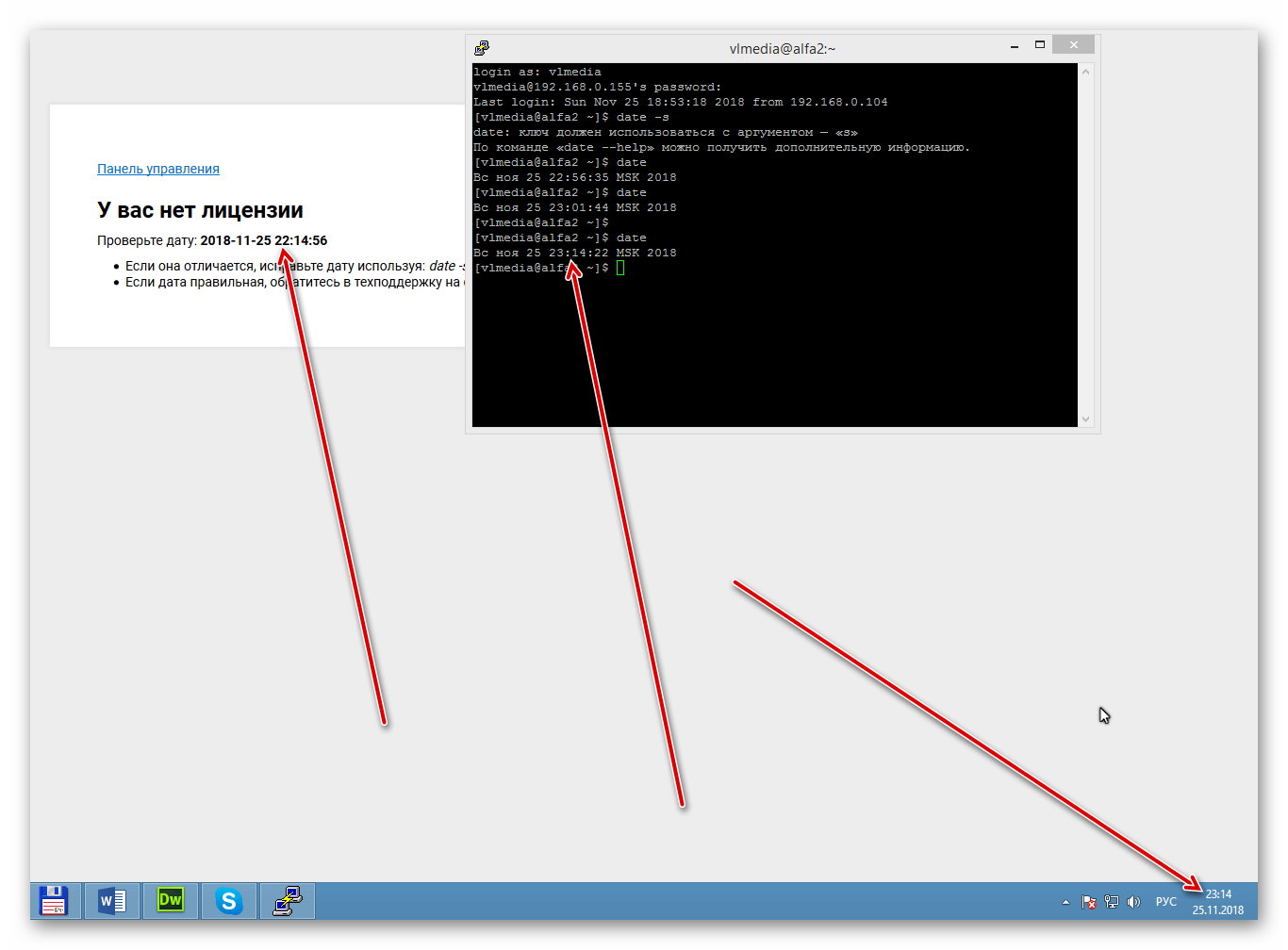Open Dreamweaver from the taskbar
The height and width of the screenshot is (950, 1288).
171,901
